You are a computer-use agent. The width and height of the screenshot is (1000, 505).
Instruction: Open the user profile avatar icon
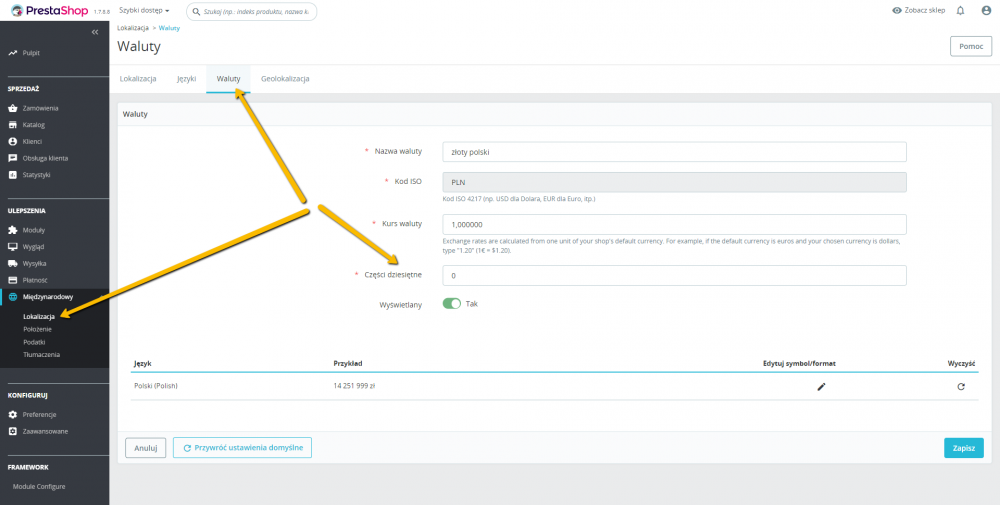pos(986,11)
